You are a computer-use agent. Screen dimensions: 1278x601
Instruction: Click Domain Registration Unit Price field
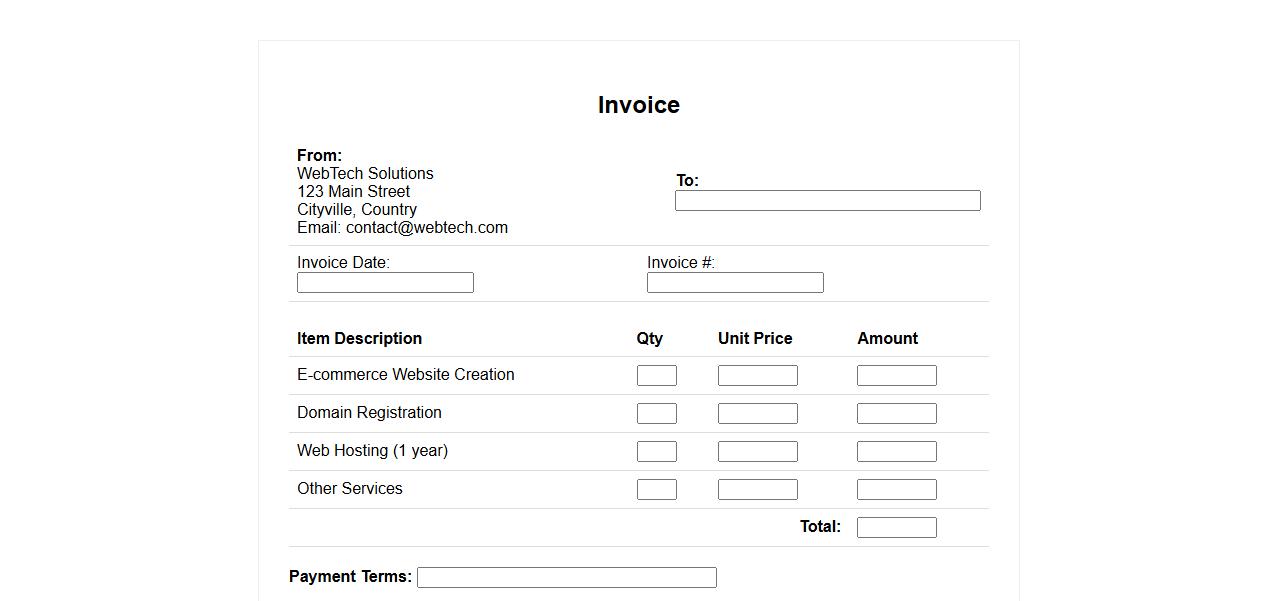point(757,414)
